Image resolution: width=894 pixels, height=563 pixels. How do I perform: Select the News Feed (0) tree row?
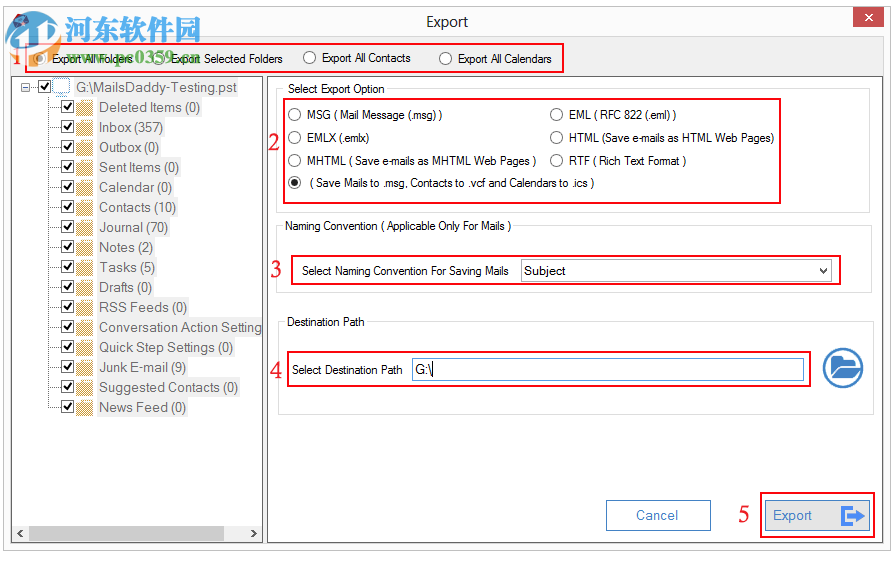coord(143,407)
